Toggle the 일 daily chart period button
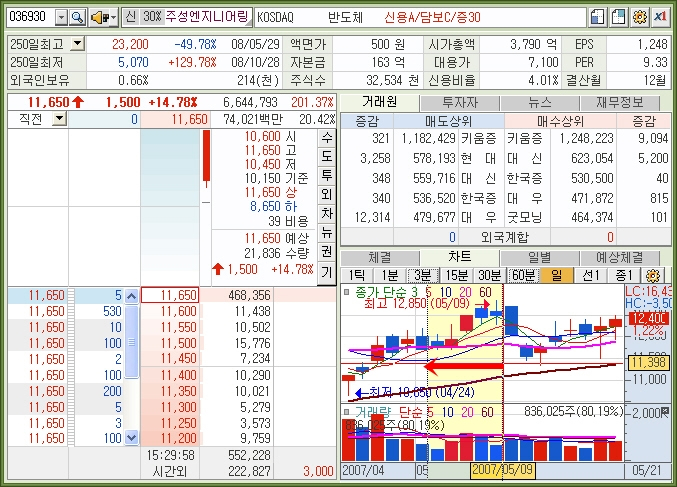The width and height of the screenshot is (677, 487). [556, 275]
